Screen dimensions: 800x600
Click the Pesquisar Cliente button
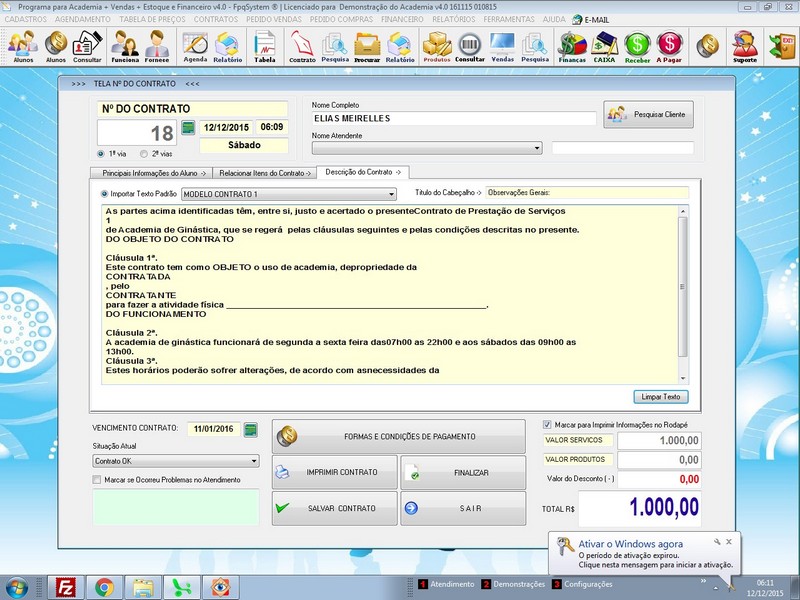pyautogui.click(x=648, y=114)
